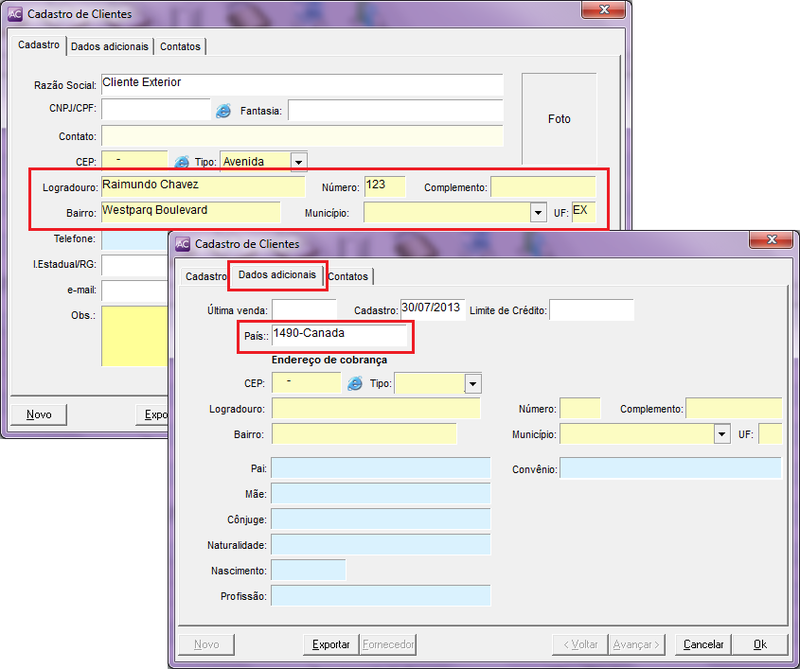Screen dimensions: 800x669
Task: Click back window title bar app icon
Action: [14, 14]
